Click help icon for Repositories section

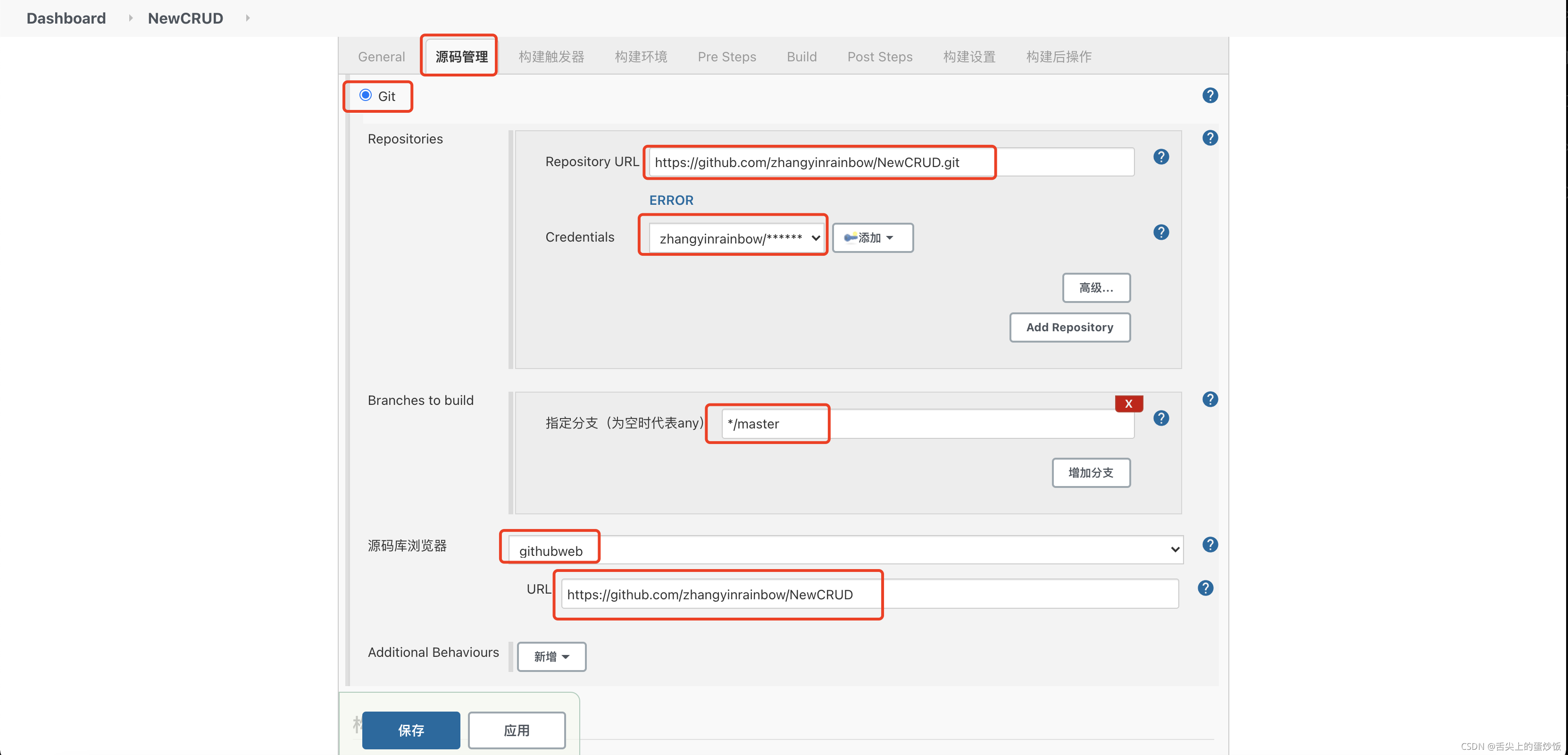(x=1209, y=138)
